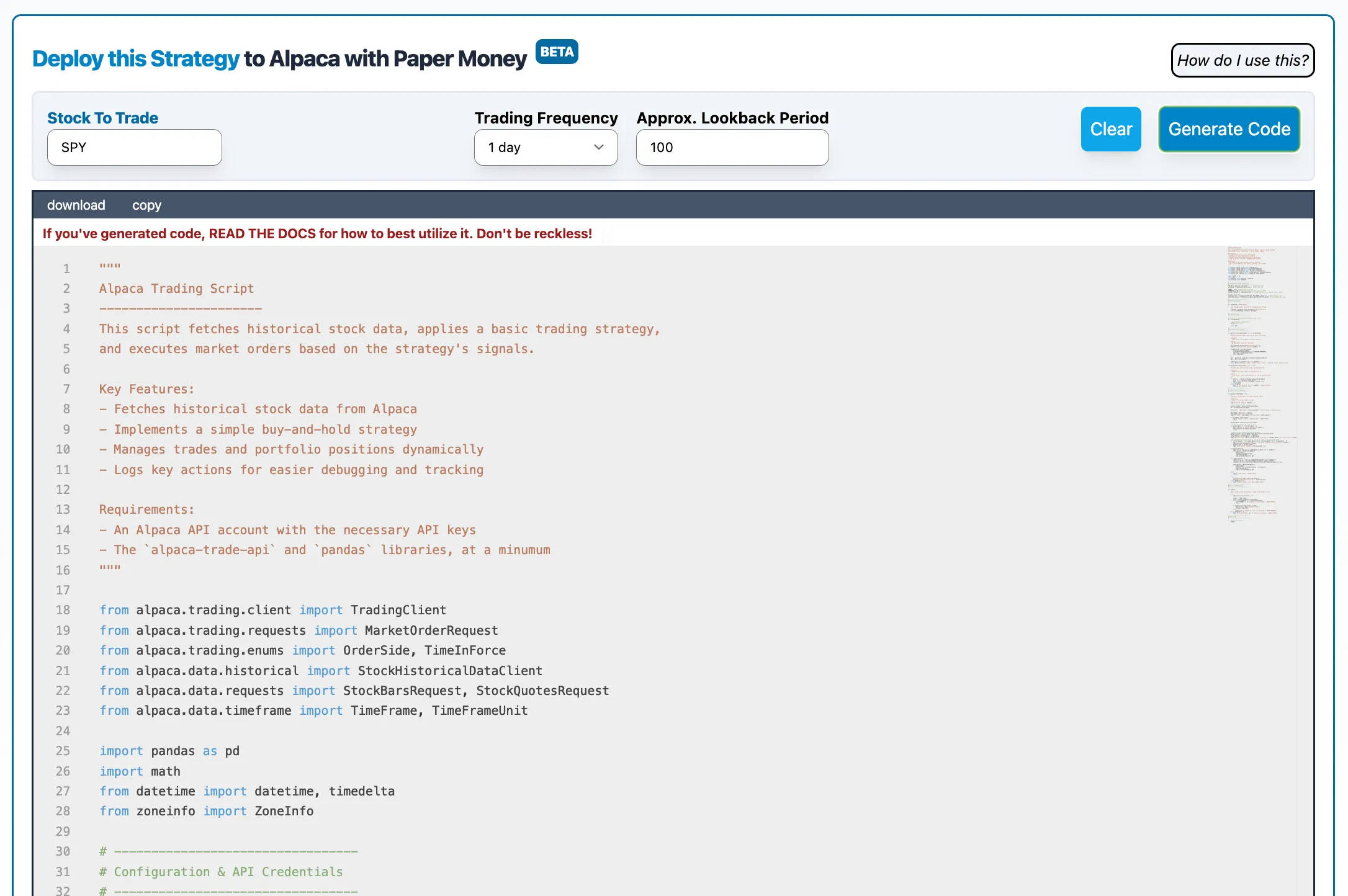The image size is (1348, 896).
Task: Click the BETA badge
Action: coord(557,52)
